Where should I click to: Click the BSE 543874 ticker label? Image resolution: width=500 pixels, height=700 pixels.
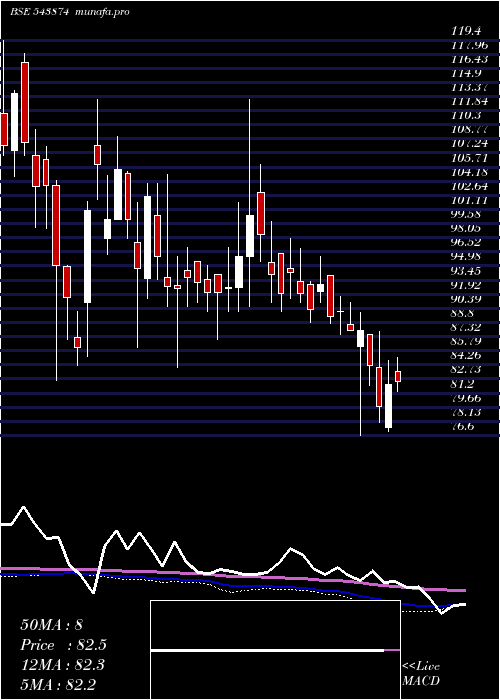(39, 12)
